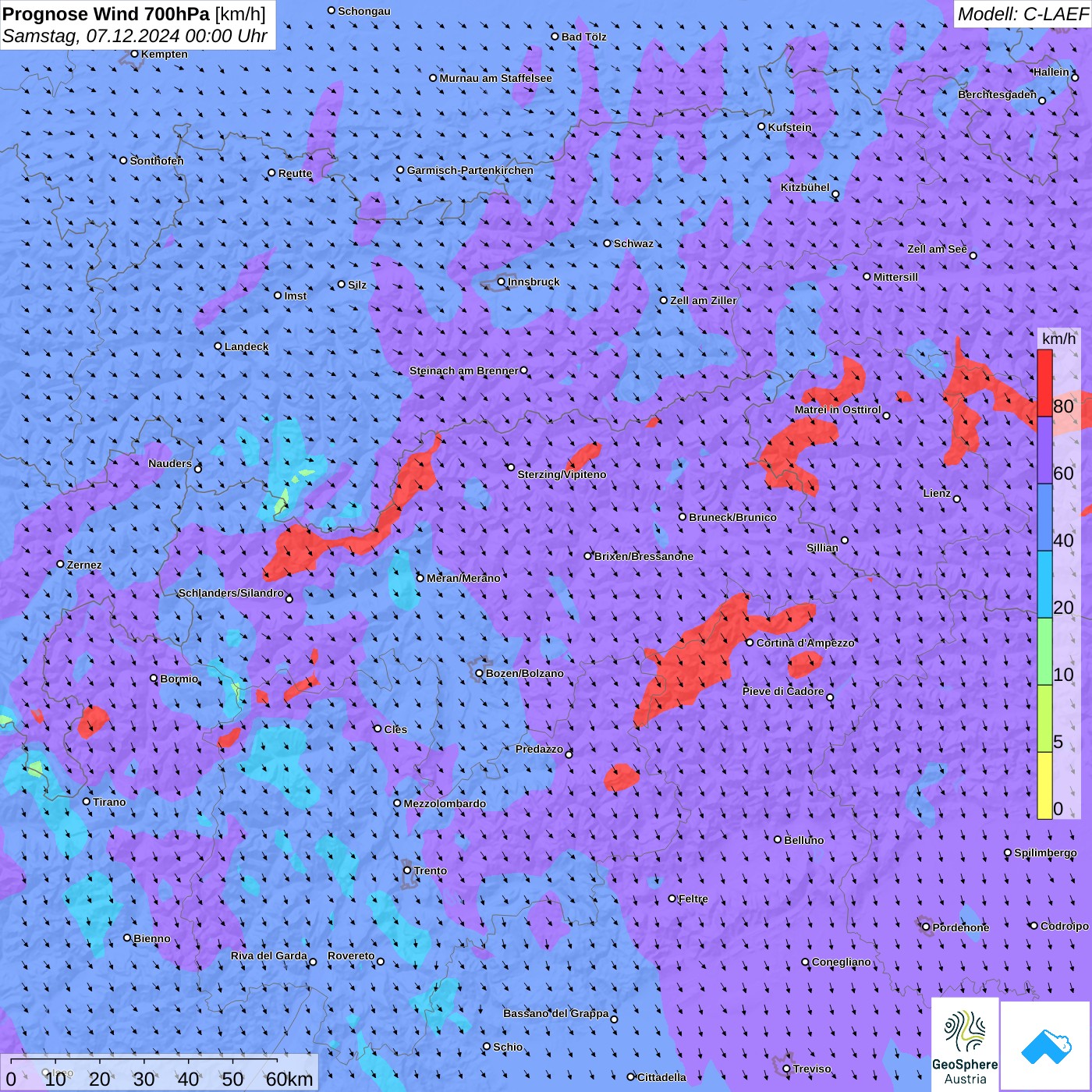Click the Spilimbergo label
This screenshot has height=1092, width=1092.
1045,853
